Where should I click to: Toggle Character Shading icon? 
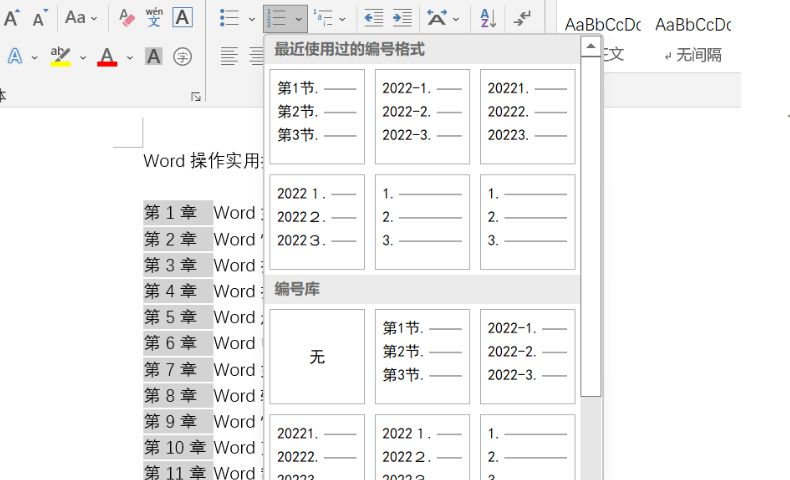click(x=154, y=56)
